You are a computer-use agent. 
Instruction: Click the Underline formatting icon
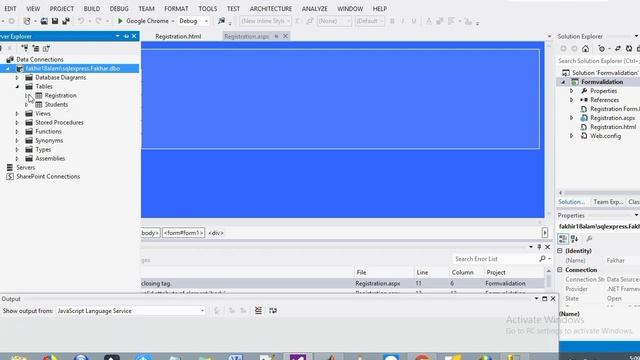pyautogui.click(x=413, y=21)
